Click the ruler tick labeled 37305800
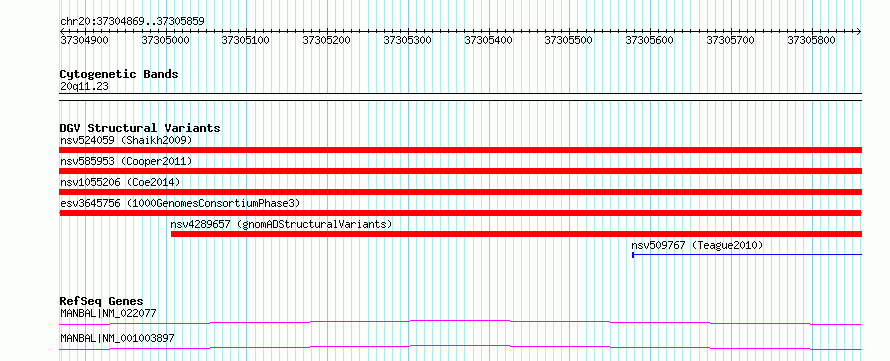The image size is (890, 361). pyautogui.click(x=812, y=40)
